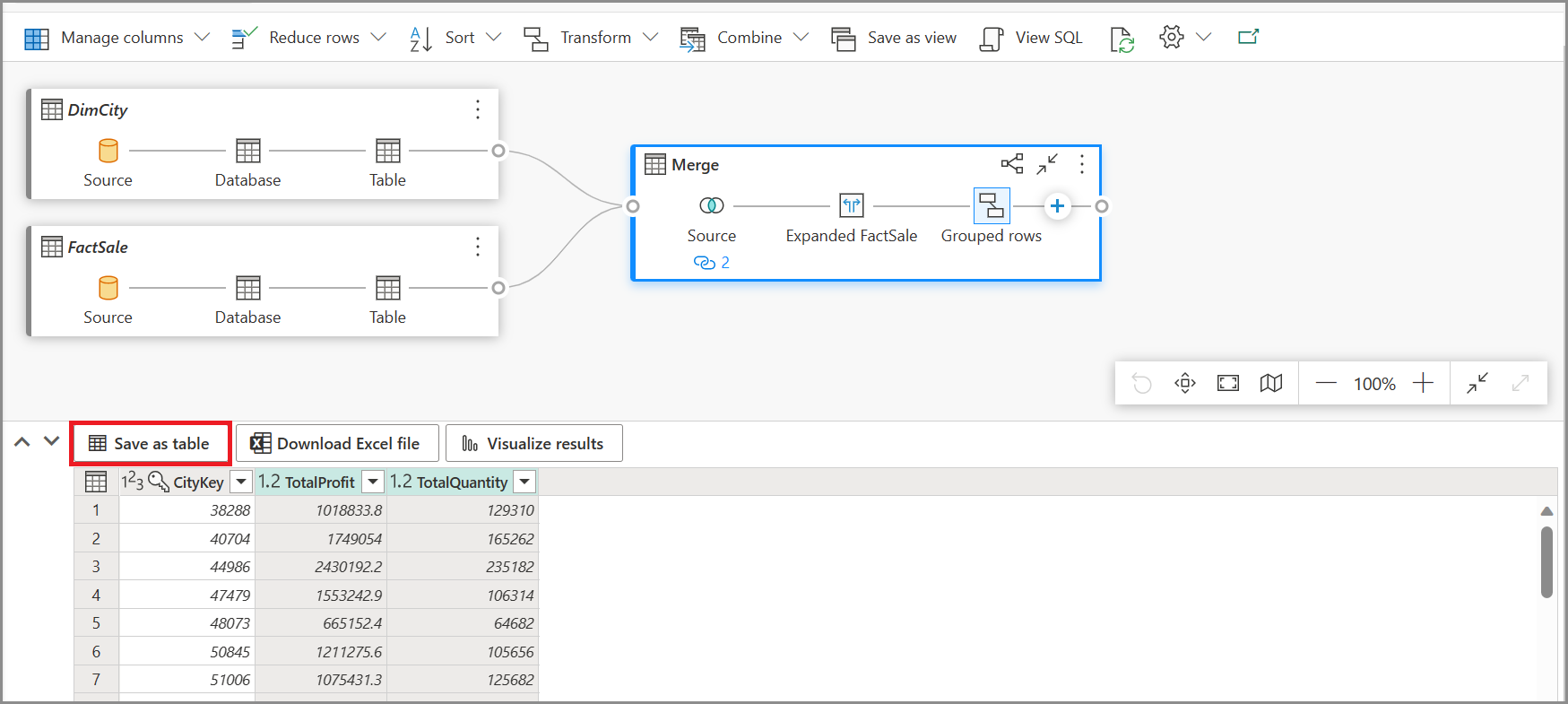Click the CityKey data type icon
The width and height of the screenshot is (1568, 704).
pos(133,482)
